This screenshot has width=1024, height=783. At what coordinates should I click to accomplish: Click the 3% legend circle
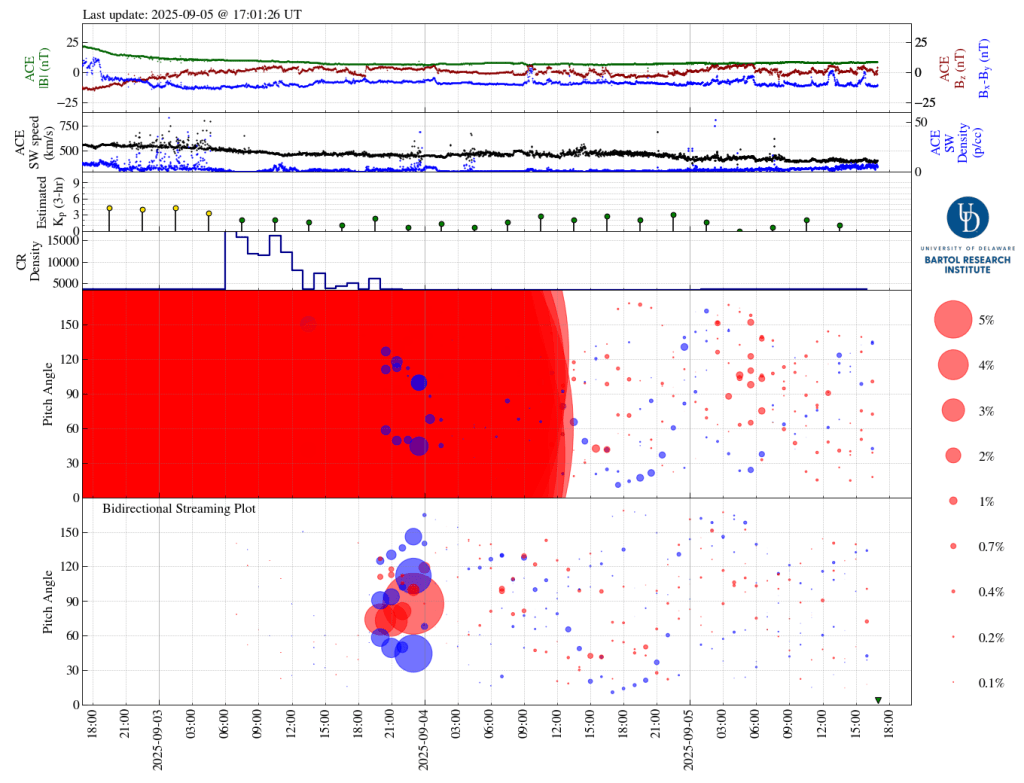coord(953,410)
